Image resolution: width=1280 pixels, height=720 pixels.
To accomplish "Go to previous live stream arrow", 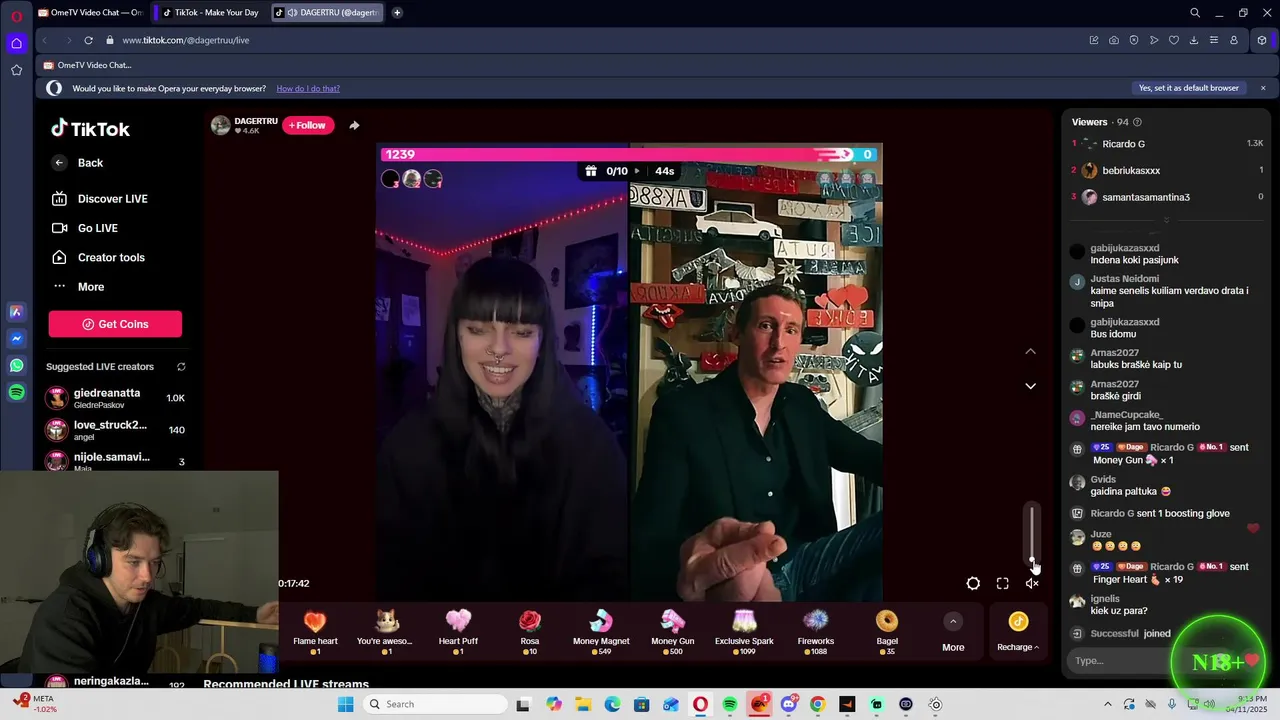I will pos(1030,351).
